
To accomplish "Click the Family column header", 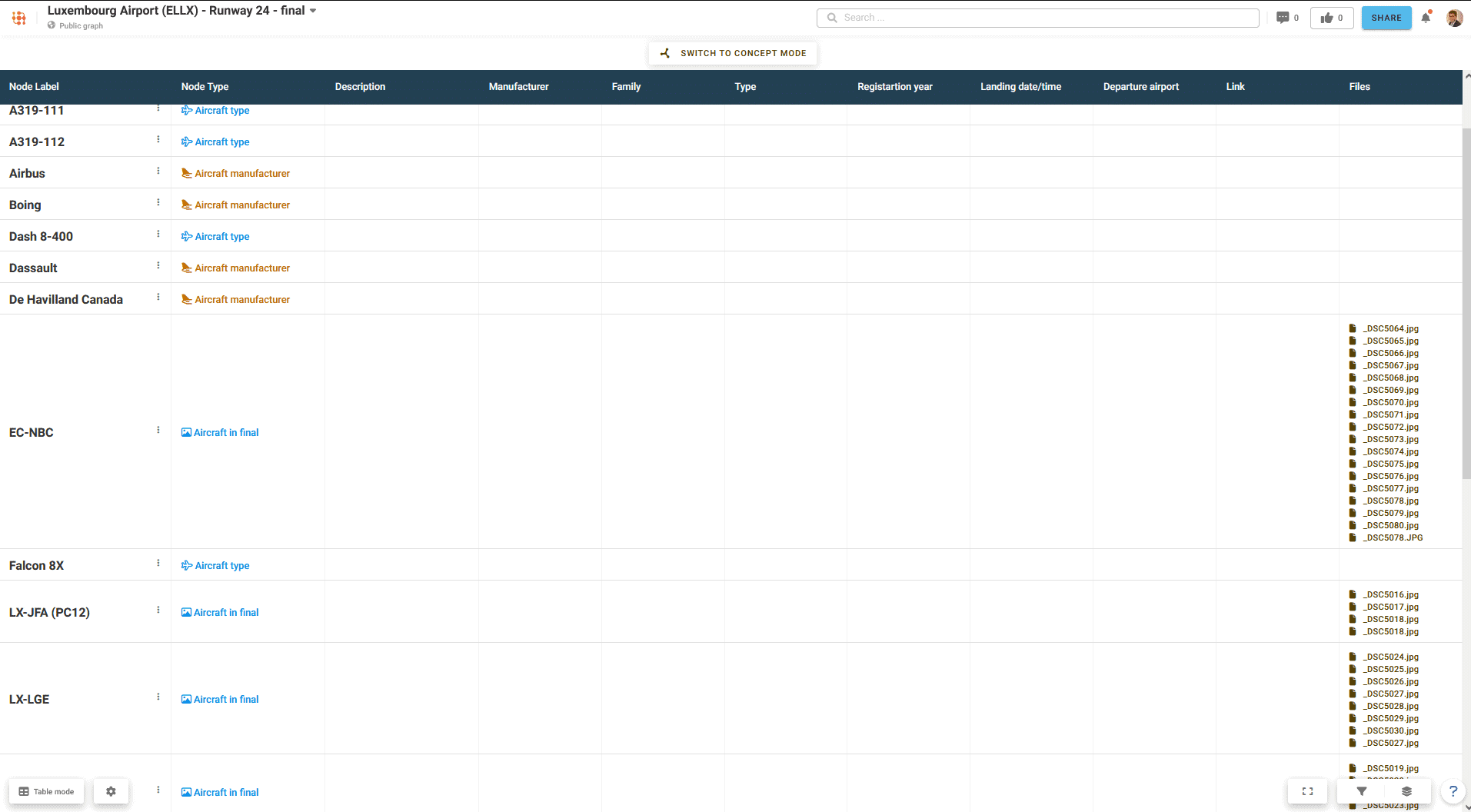I will tap(626, 87).
